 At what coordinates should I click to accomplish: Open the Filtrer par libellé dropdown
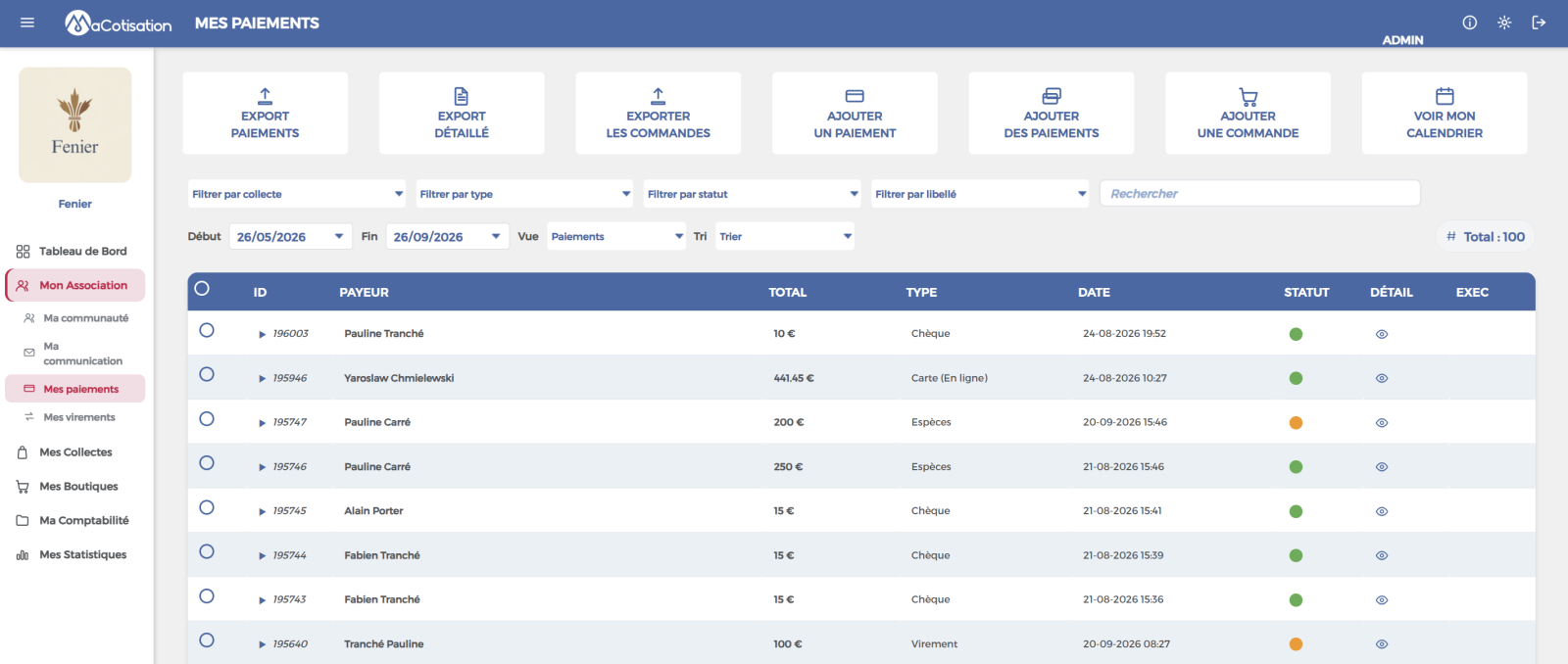tap(980, 194)
